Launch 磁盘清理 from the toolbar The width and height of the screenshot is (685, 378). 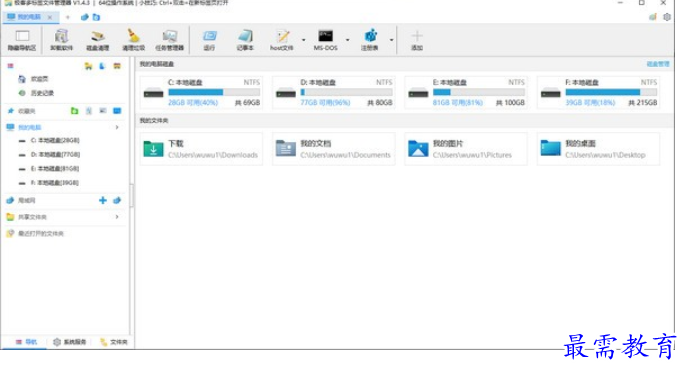click(x=97, y=40)
